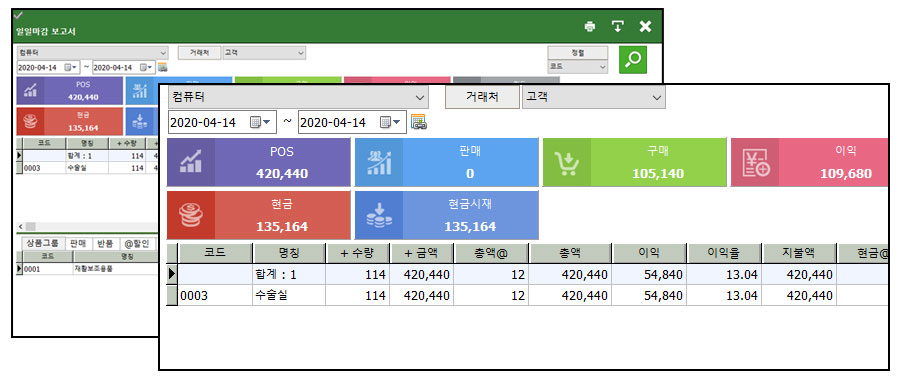Open the date range calendar icon in zoomed panel

click(x=418, y=122)
